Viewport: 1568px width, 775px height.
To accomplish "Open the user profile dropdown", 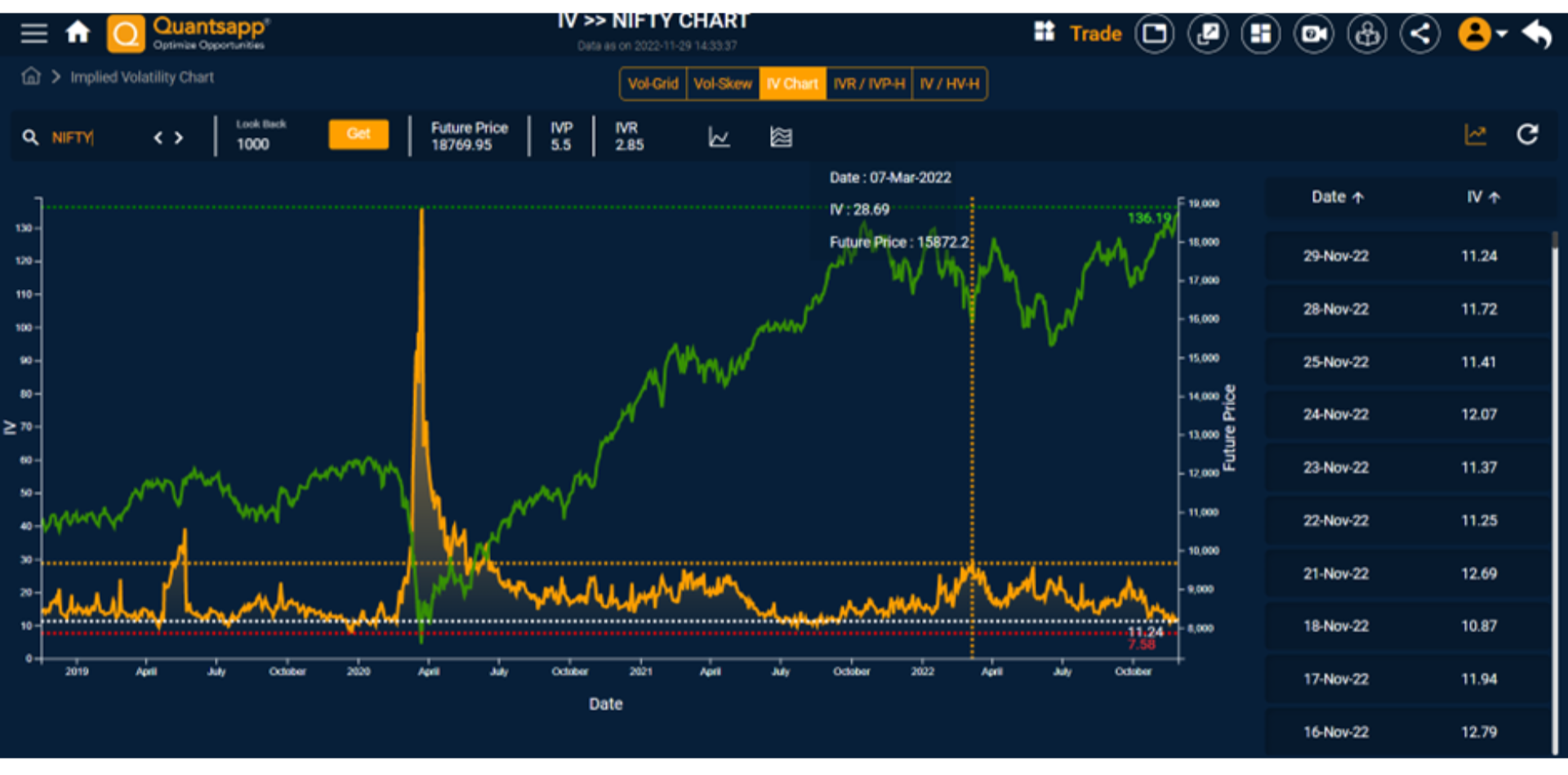I will click(1482, 34).
